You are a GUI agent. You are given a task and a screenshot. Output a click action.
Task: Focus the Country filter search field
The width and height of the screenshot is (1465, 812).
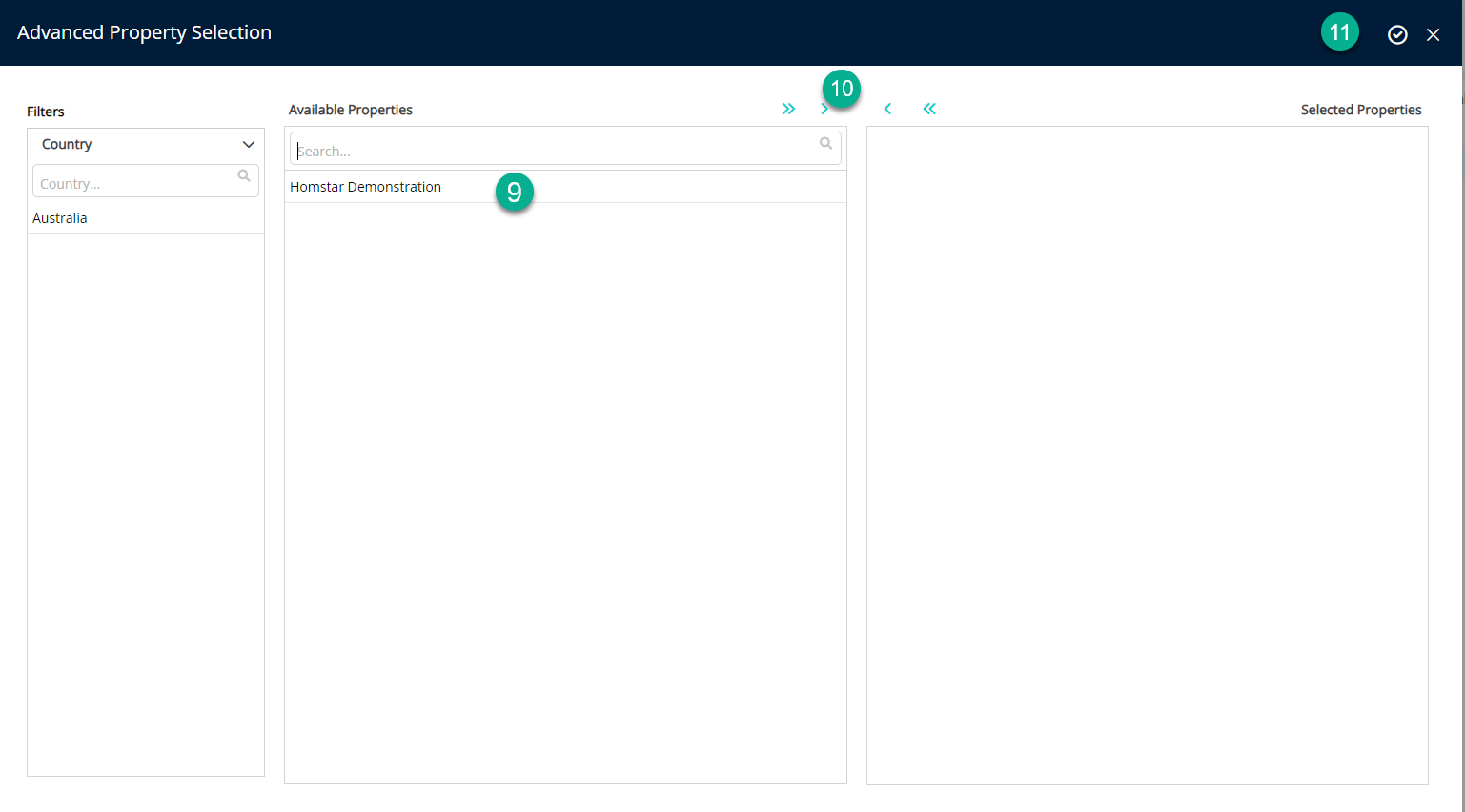click(x=133, y=183)
